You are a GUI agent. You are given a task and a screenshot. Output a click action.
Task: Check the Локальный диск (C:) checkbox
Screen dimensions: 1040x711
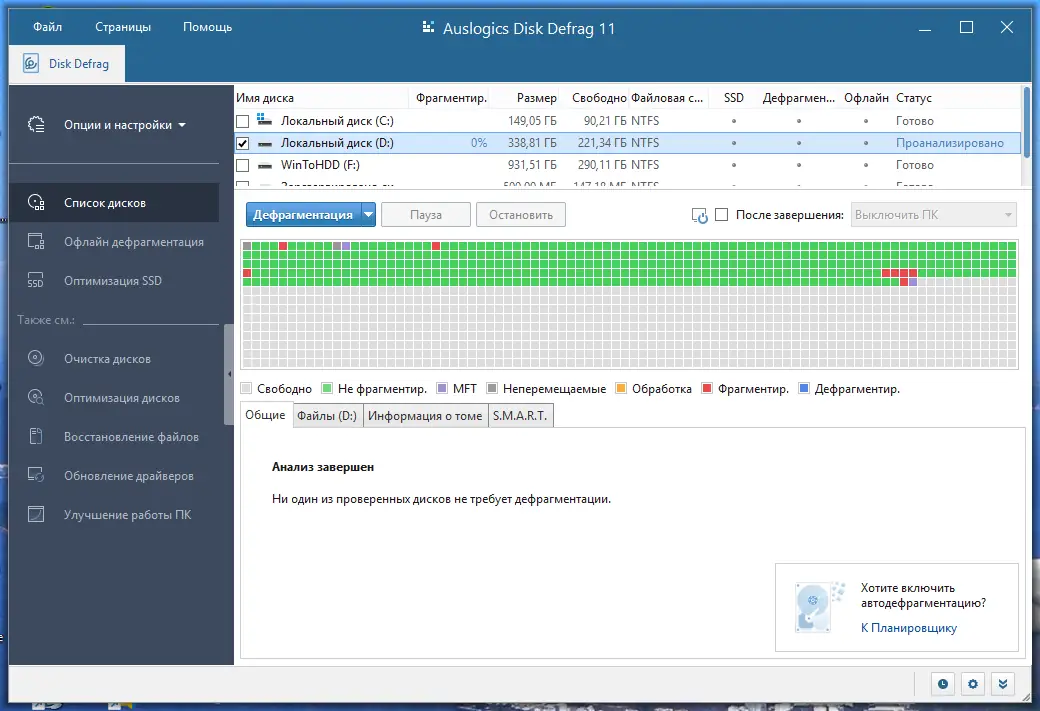coord(243,121)
